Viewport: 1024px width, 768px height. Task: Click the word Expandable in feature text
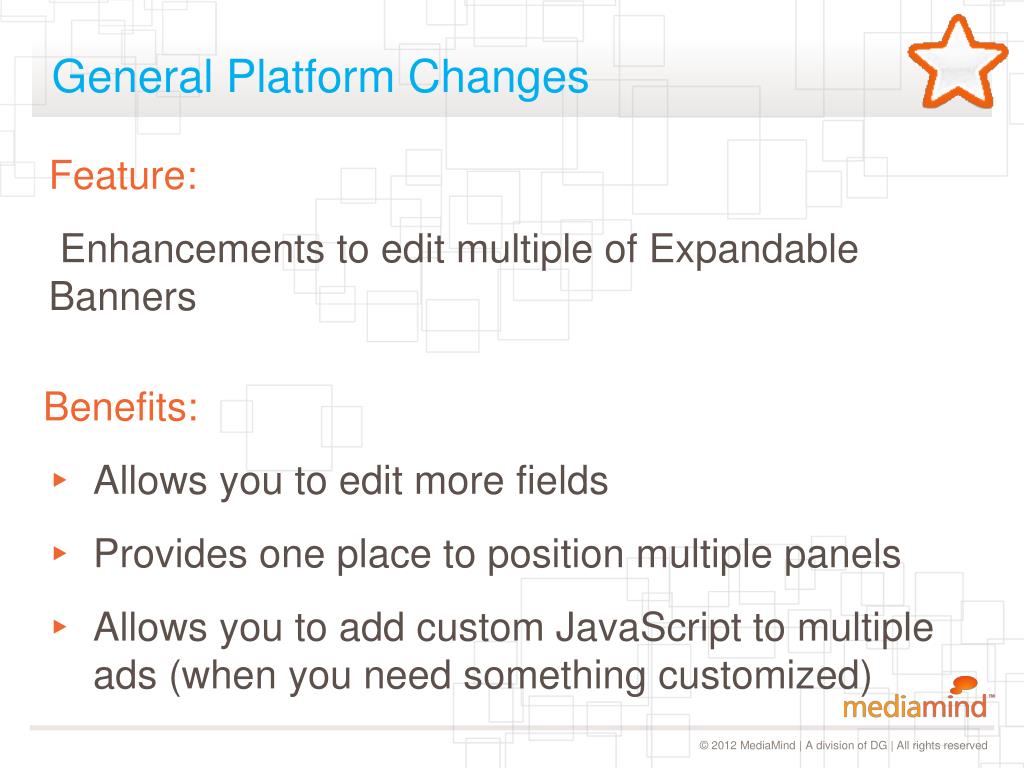tap(754, 249)
